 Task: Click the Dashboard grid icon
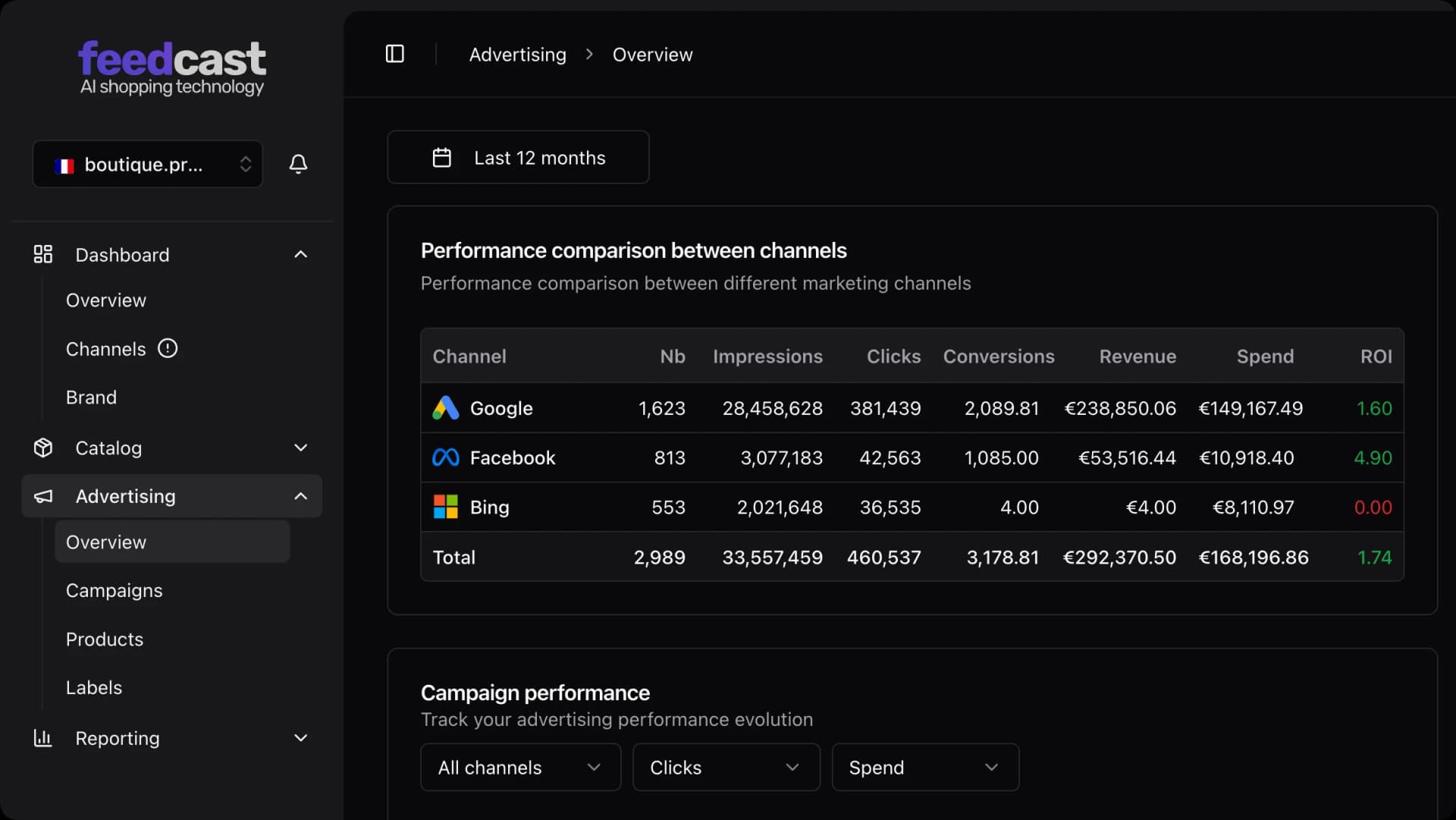[43, 254]
